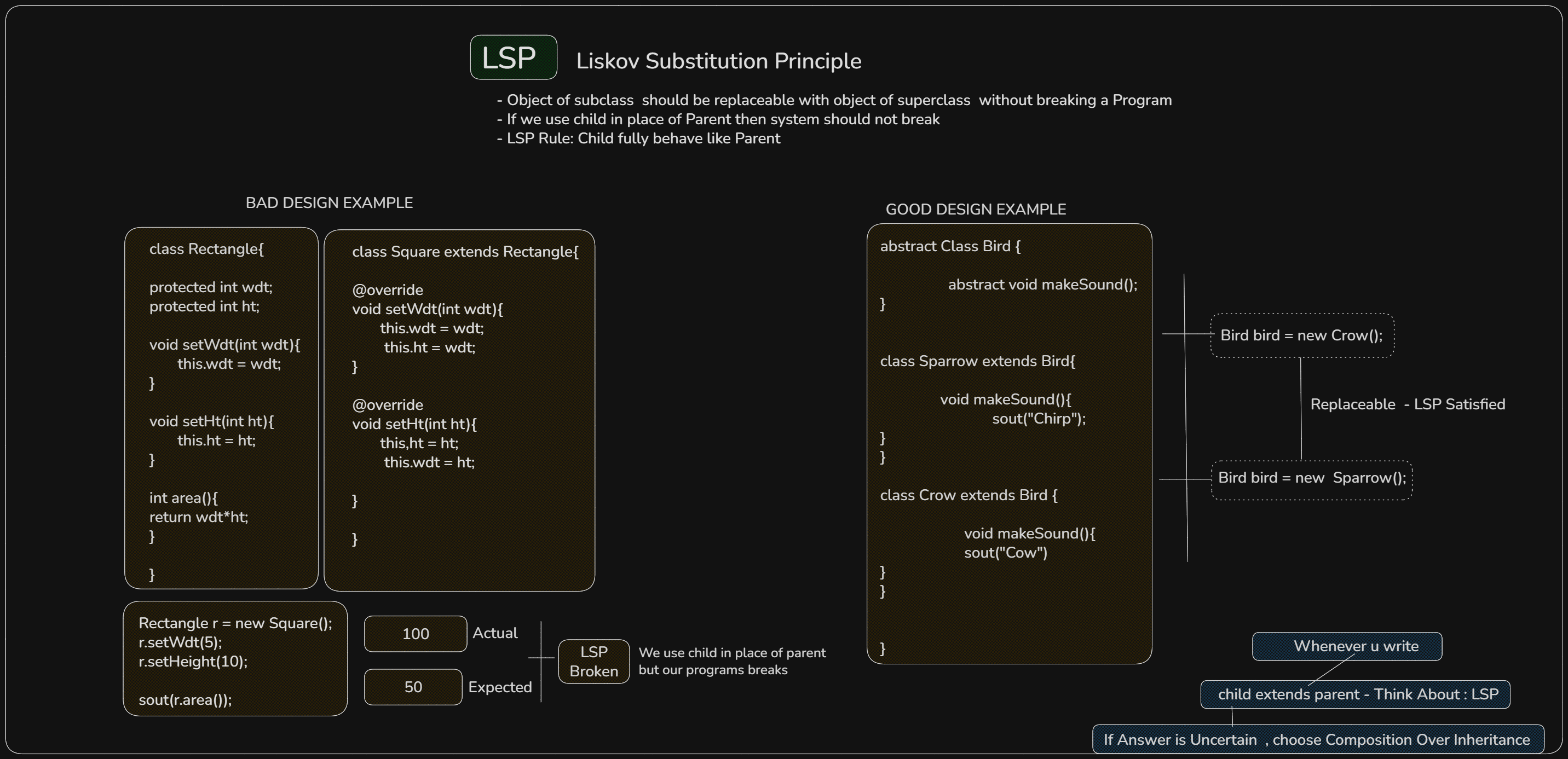Click 'void setWdt(int wdt){' in Rectangle class

click(x=224, y=345)
